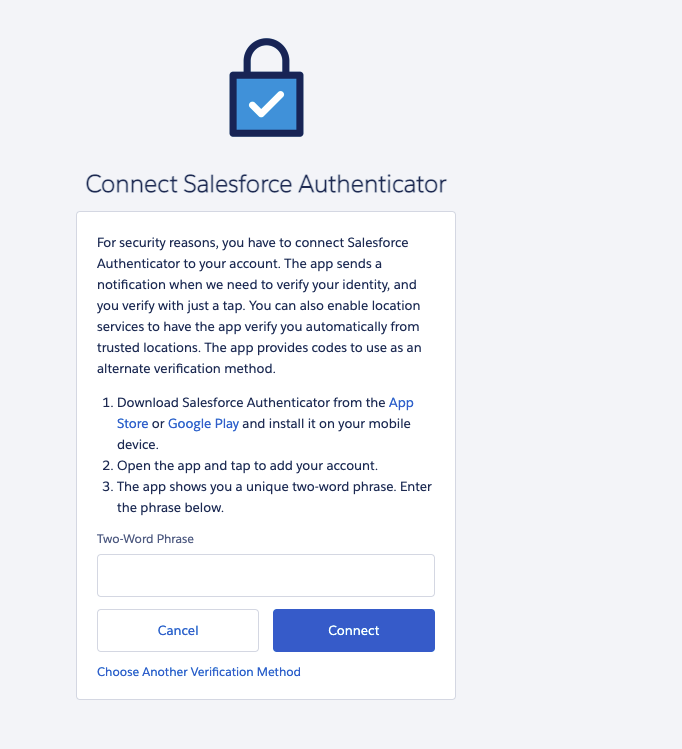
Task: Open the App Store download link
Action: click(400, 403)
